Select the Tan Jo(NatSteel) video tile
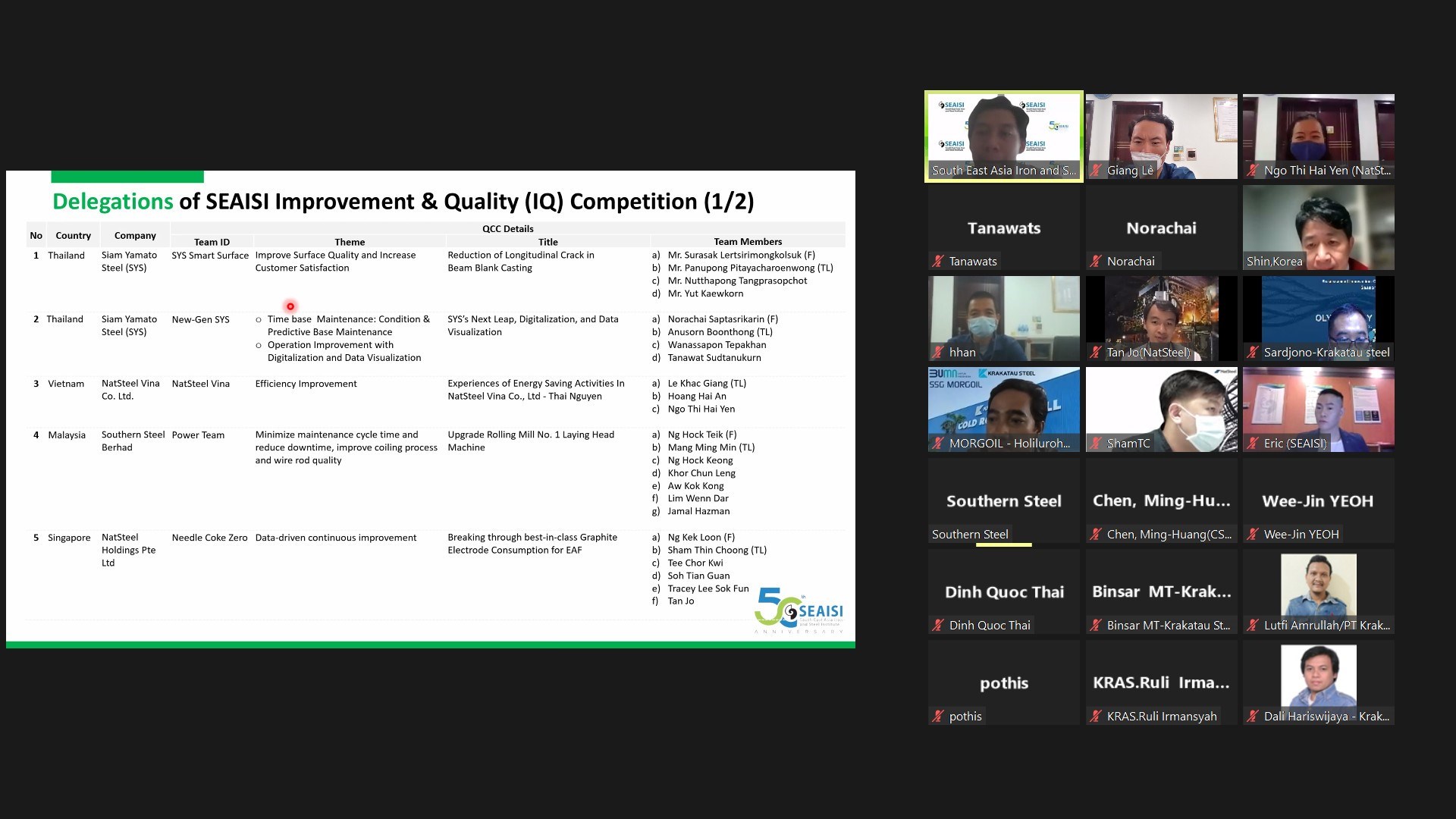Screen dimensions: 1456x819 1161,318
